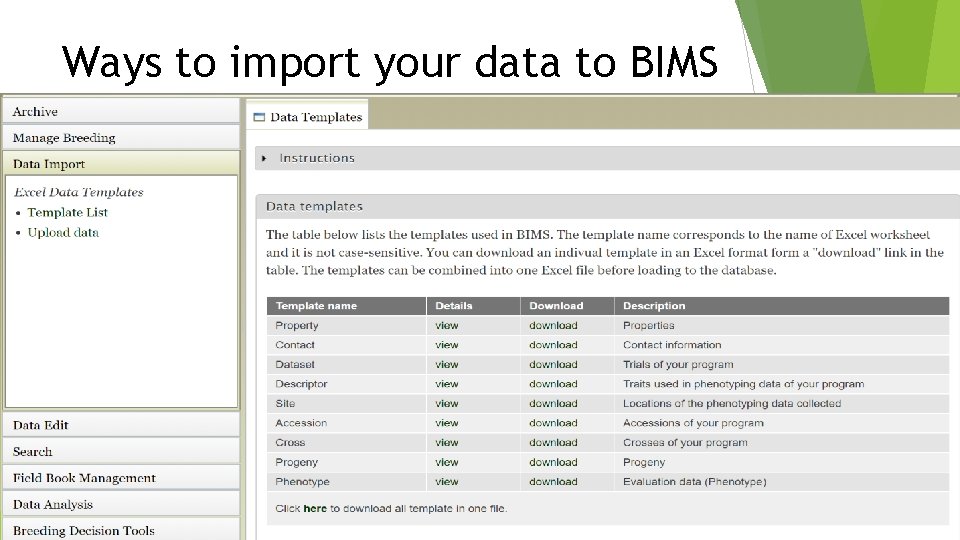Download the Progeny template
Image resolution: width=960 pixels, height=540 pixels.
pos(553,462)
